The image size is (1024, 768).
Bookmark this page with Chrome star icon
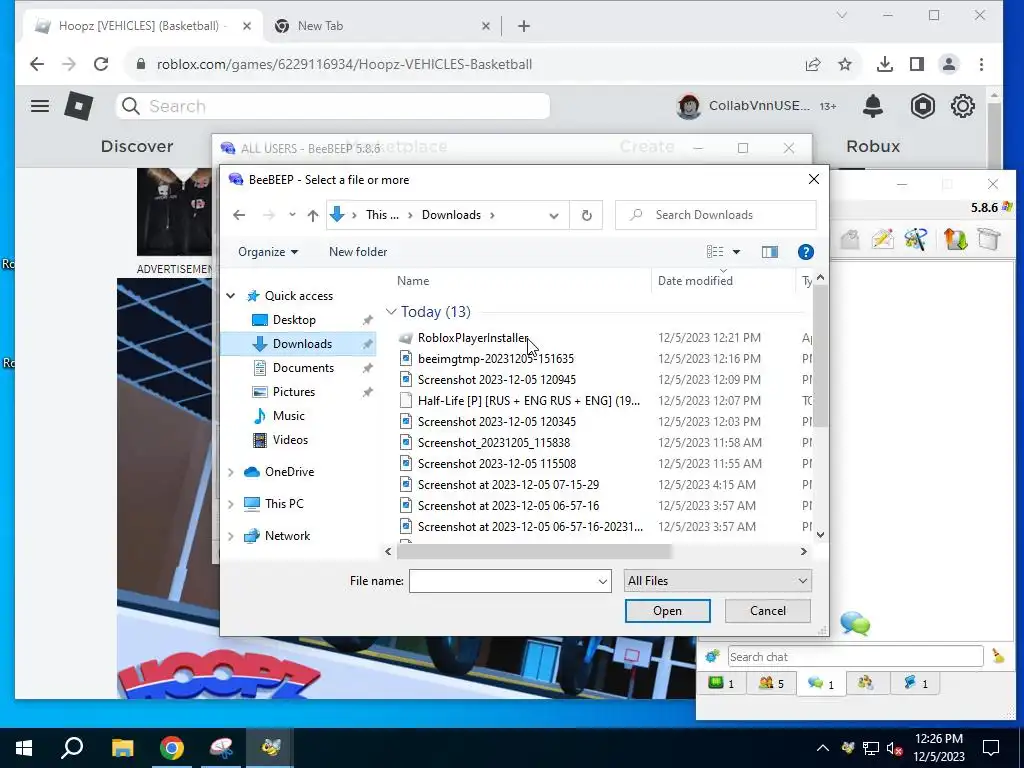click(845, 64)
